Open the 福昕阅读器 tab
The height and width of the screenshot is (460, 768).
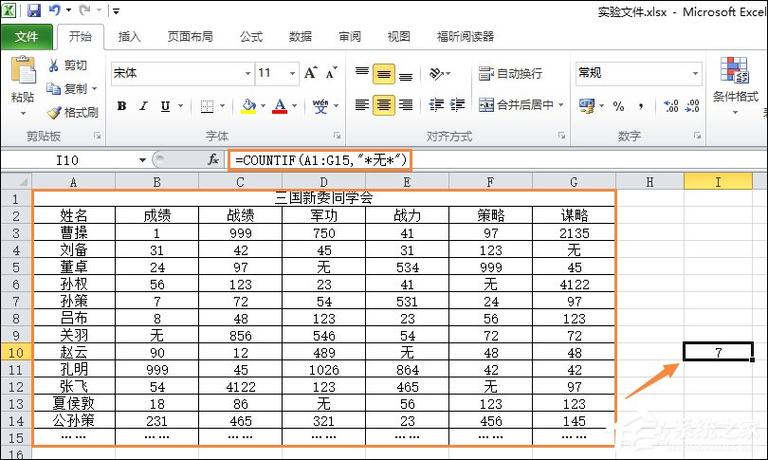click(x=465, y=37)
